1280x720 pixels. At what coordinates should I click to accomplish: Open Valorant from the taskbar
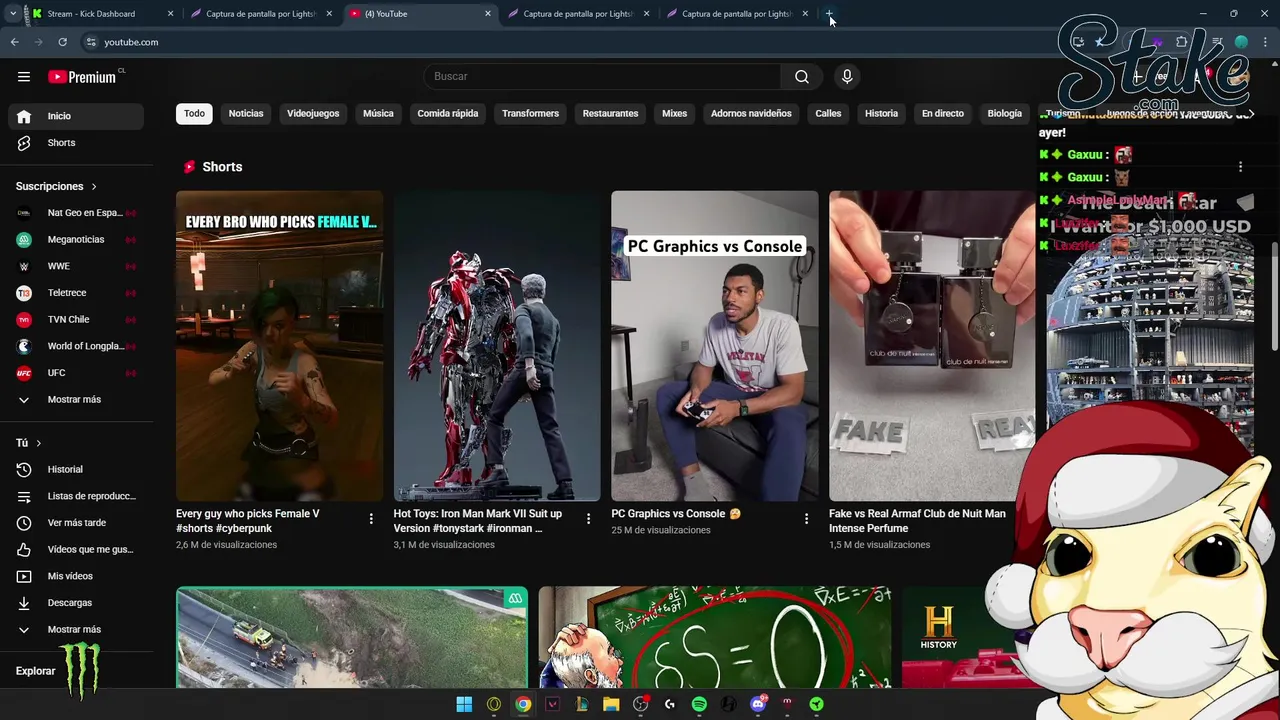coord(552,704)
